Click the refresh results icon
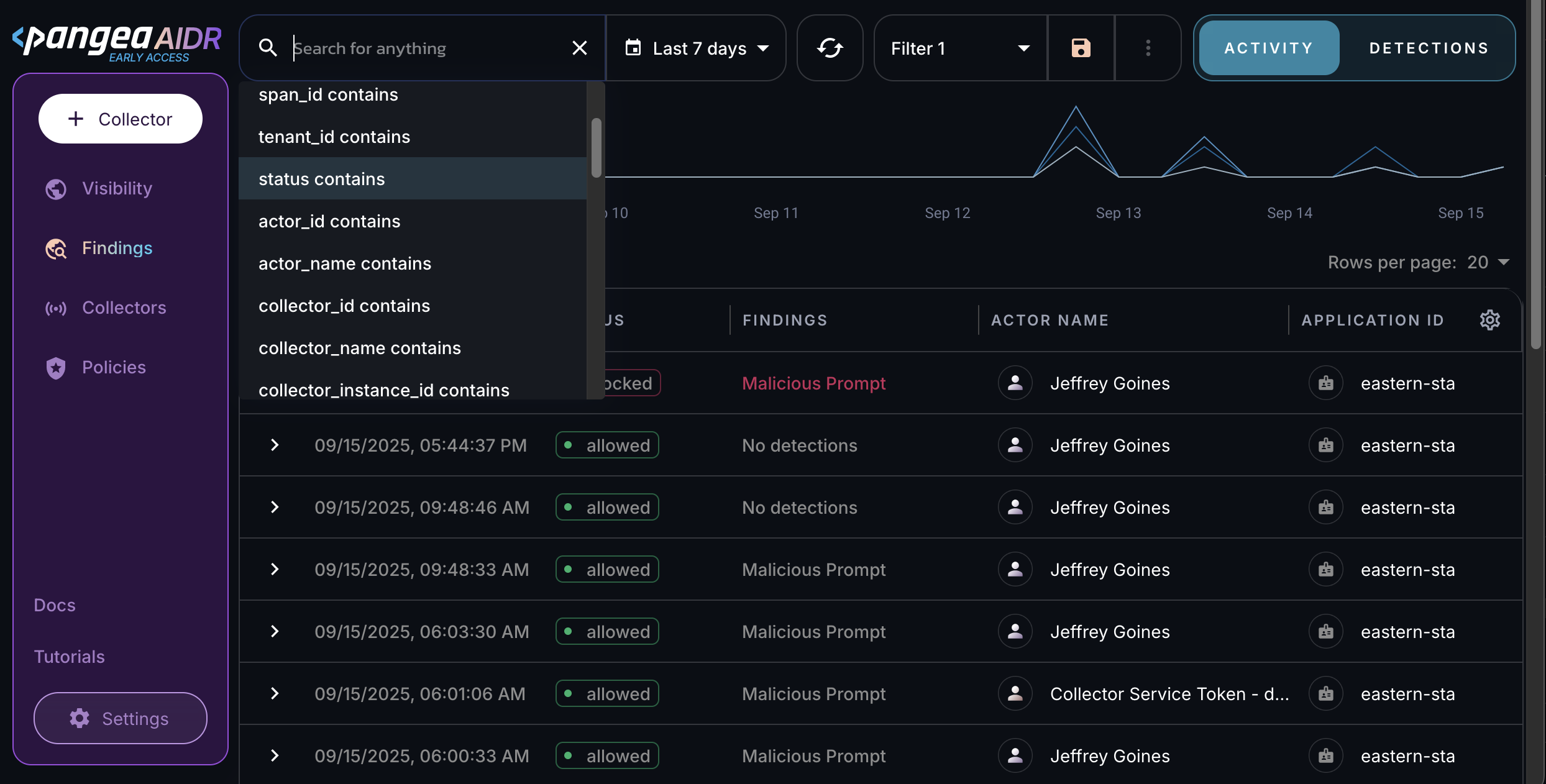The height and width of the screenshot is (784, 1546). (x=830, y=48)
